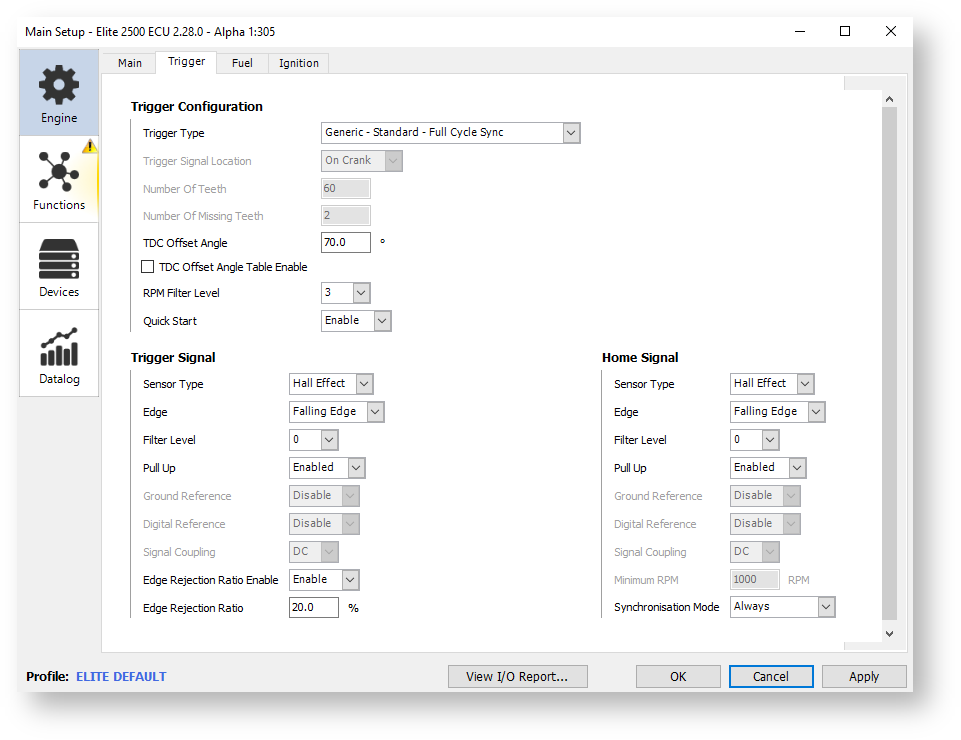This screenshot has height=740, width=961.
Task: Open Home Signal Sensor Type dropdown
Action: [x=772, y=384]
